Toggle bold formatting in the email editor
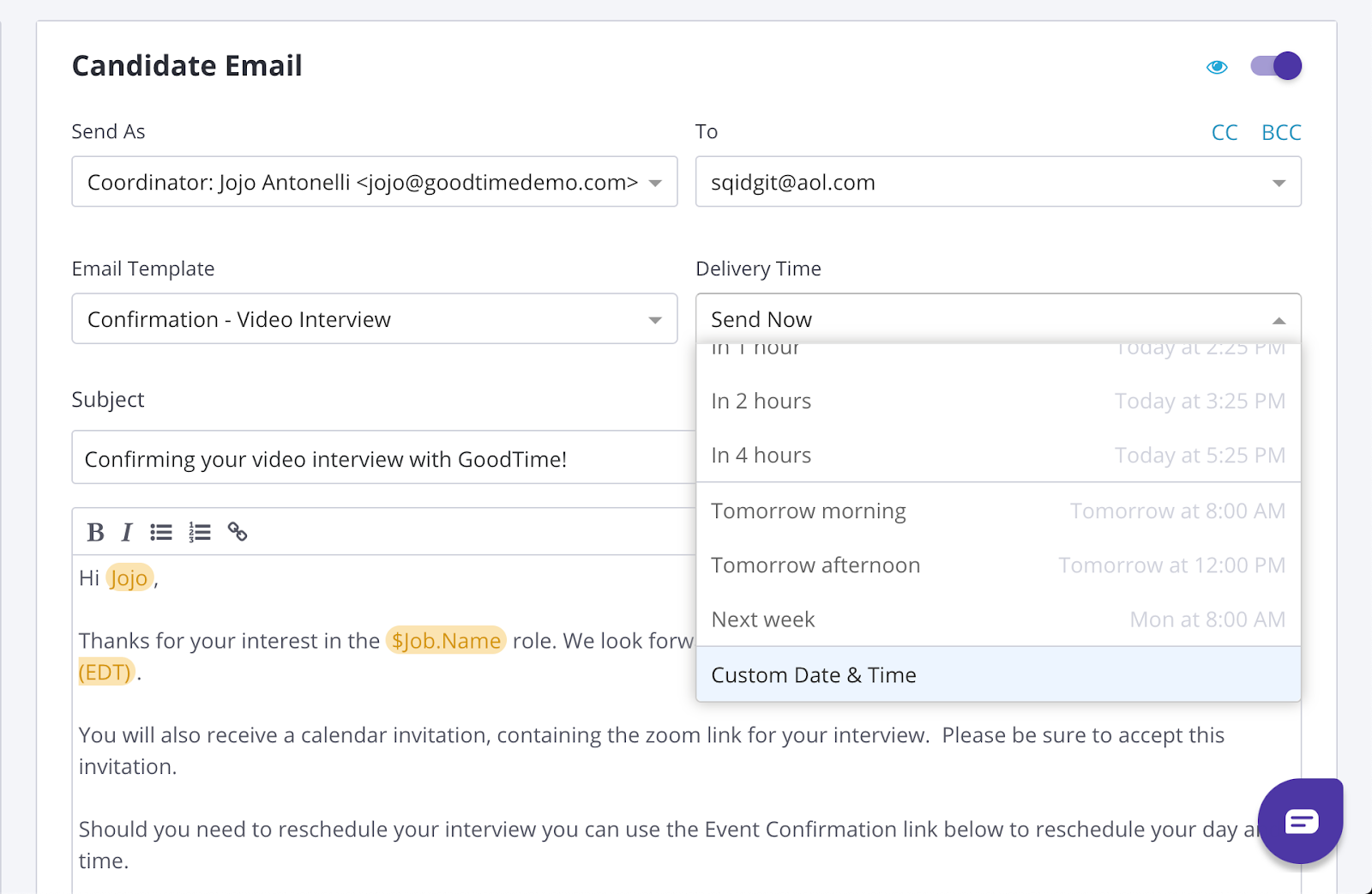The width and height of the screenshot is (1372, 894). click(x=95, y=533)
